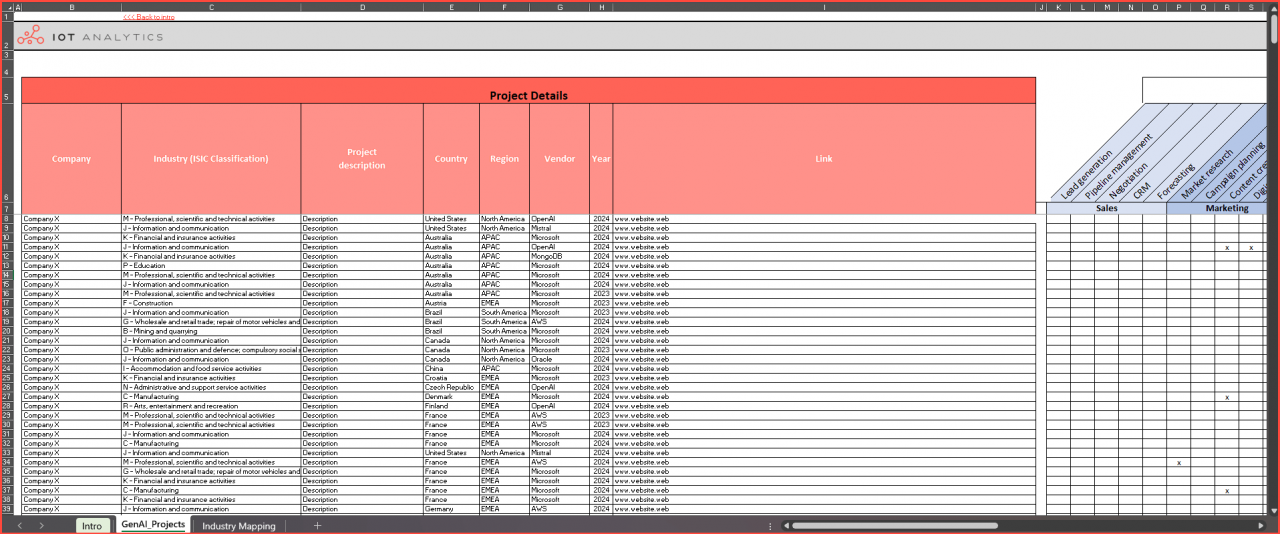Click the horizontal scrollbar left arrow

point(786,525)
